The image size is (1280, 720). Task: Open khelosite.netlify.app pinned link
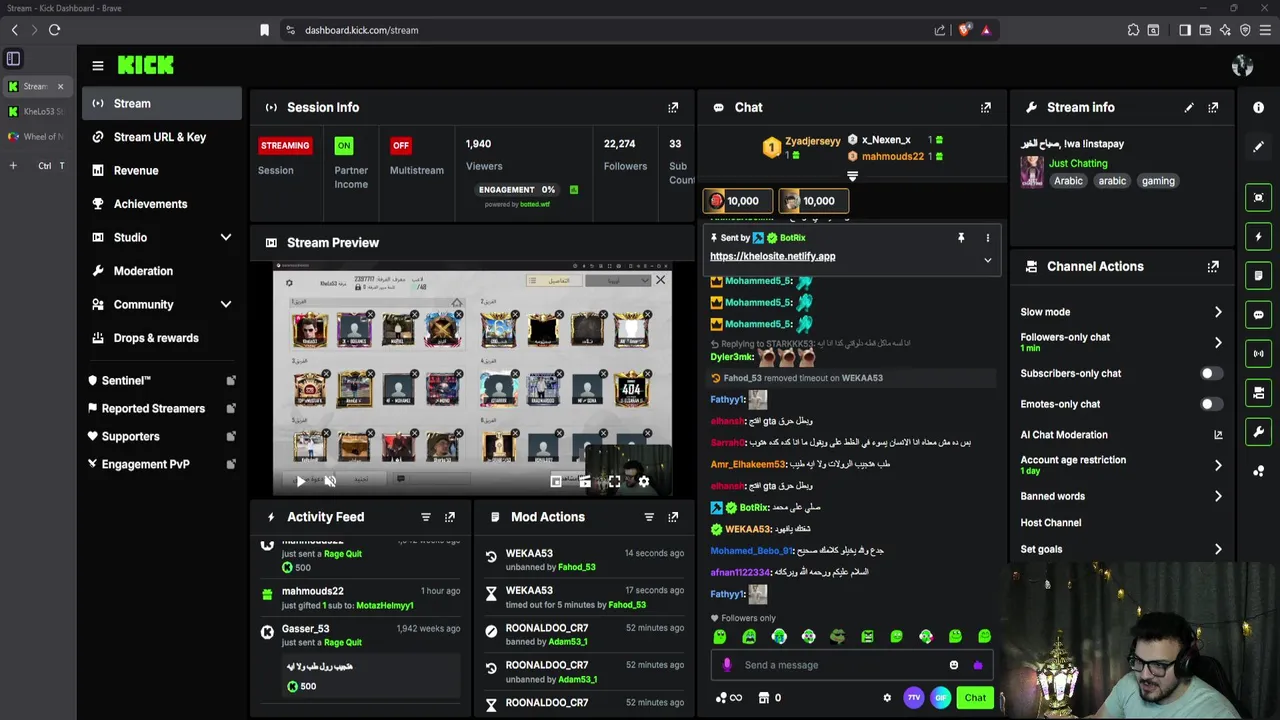[772, 256]
